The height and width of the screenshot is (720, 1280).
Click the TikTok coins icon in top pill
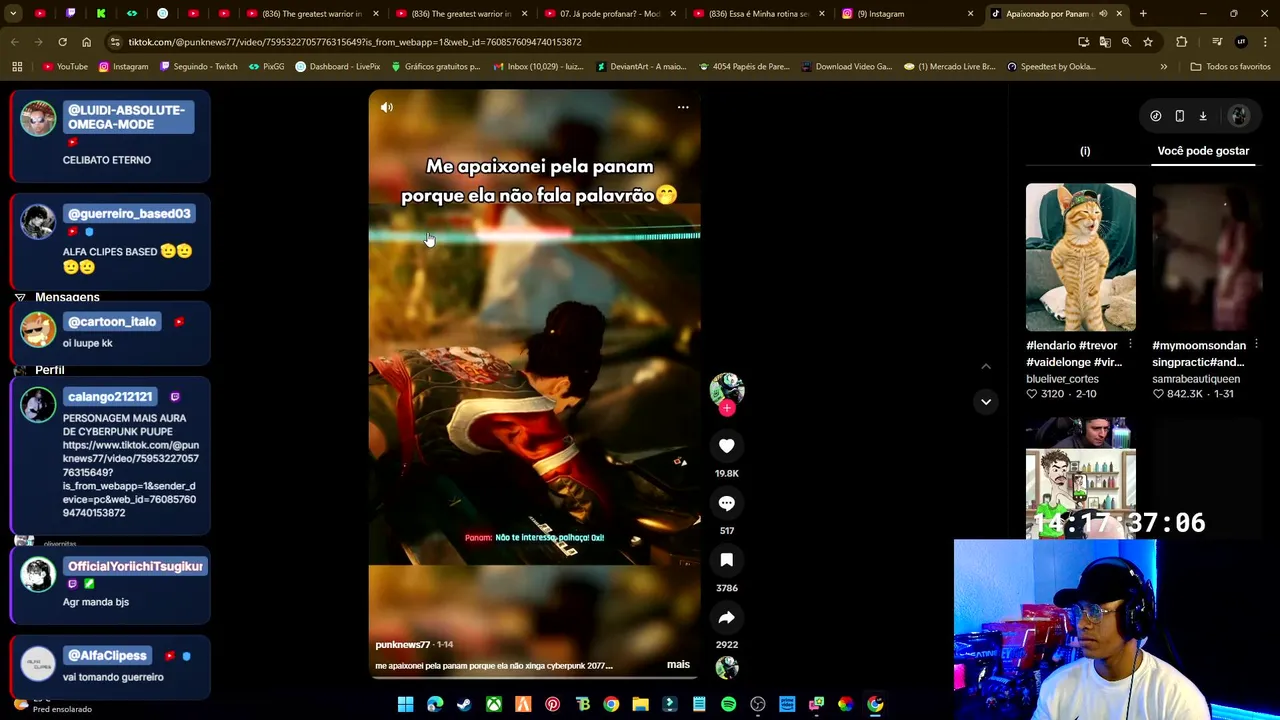[1155, 116]
